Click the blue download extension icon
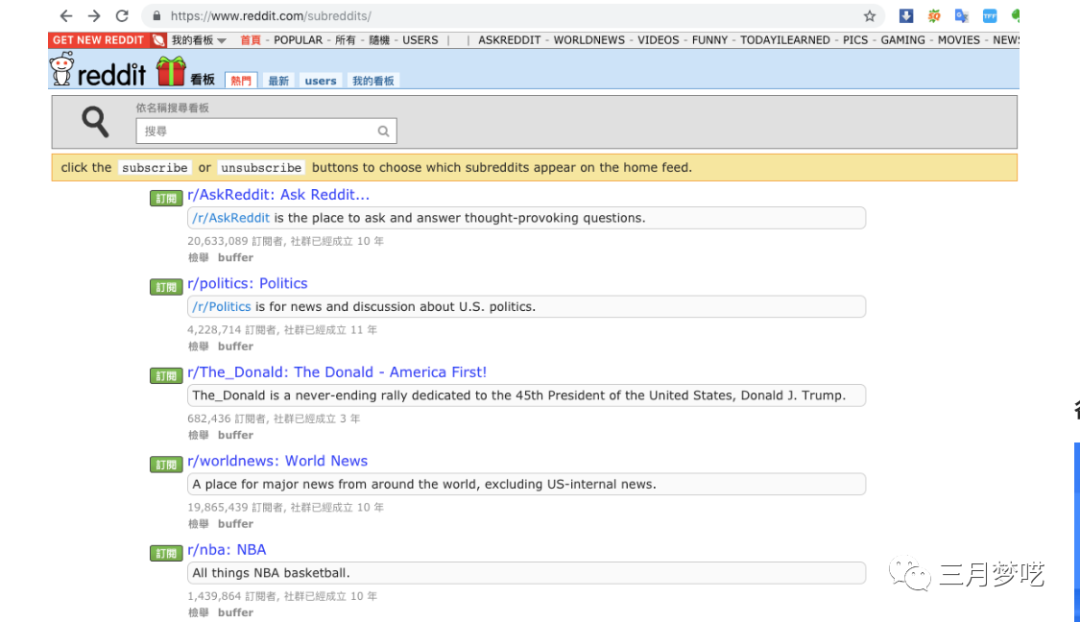Viewport: 1080px width, 622px height. [906, 16]
